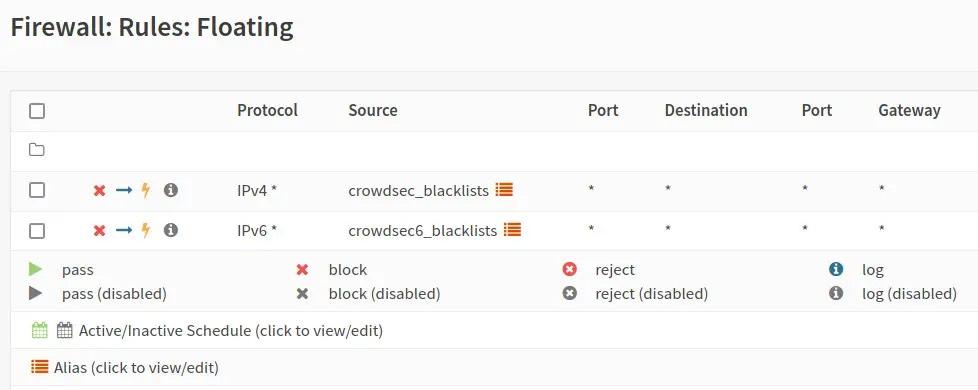The height and width of the screenshot is (390, 978).
Task: Click the red block icon on IPv4 rule
Action: coord(99,190)
